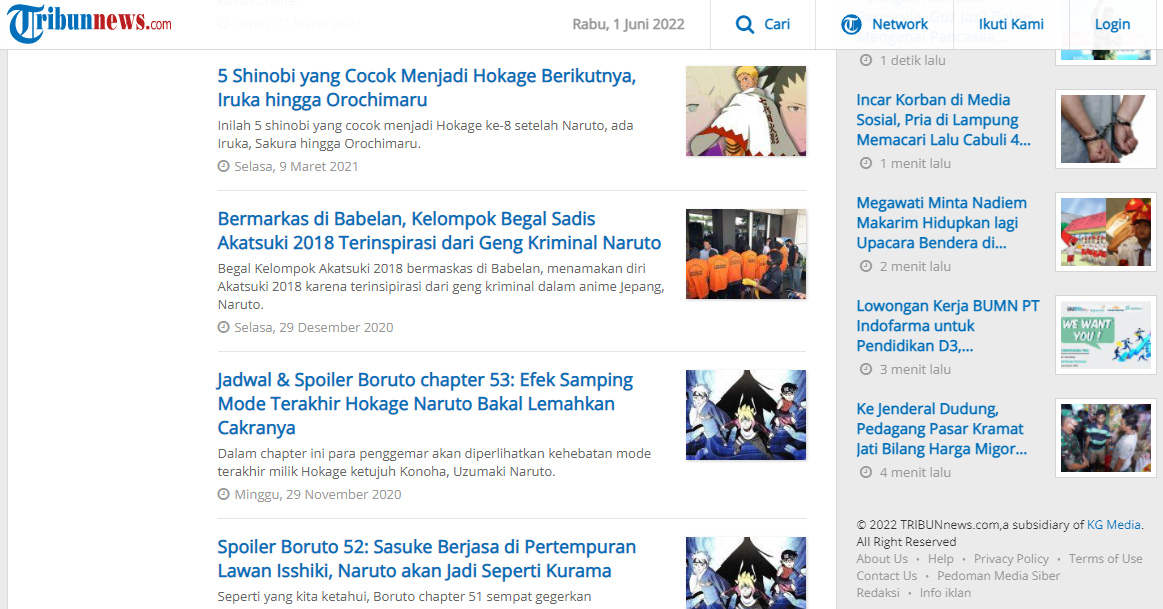
Task: Click the date Rabu, 1 Juni 2022
Action: pos(628,24)
